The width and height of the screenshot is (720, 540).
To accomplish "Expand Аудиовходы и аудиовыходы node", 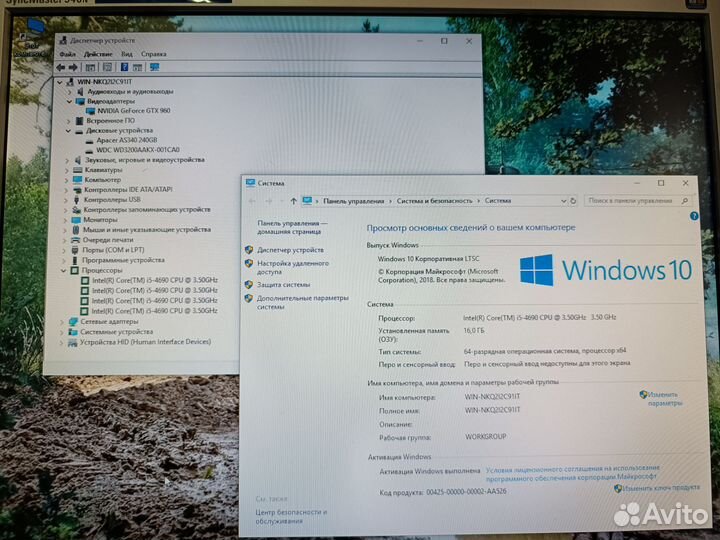I will point(70,92).
